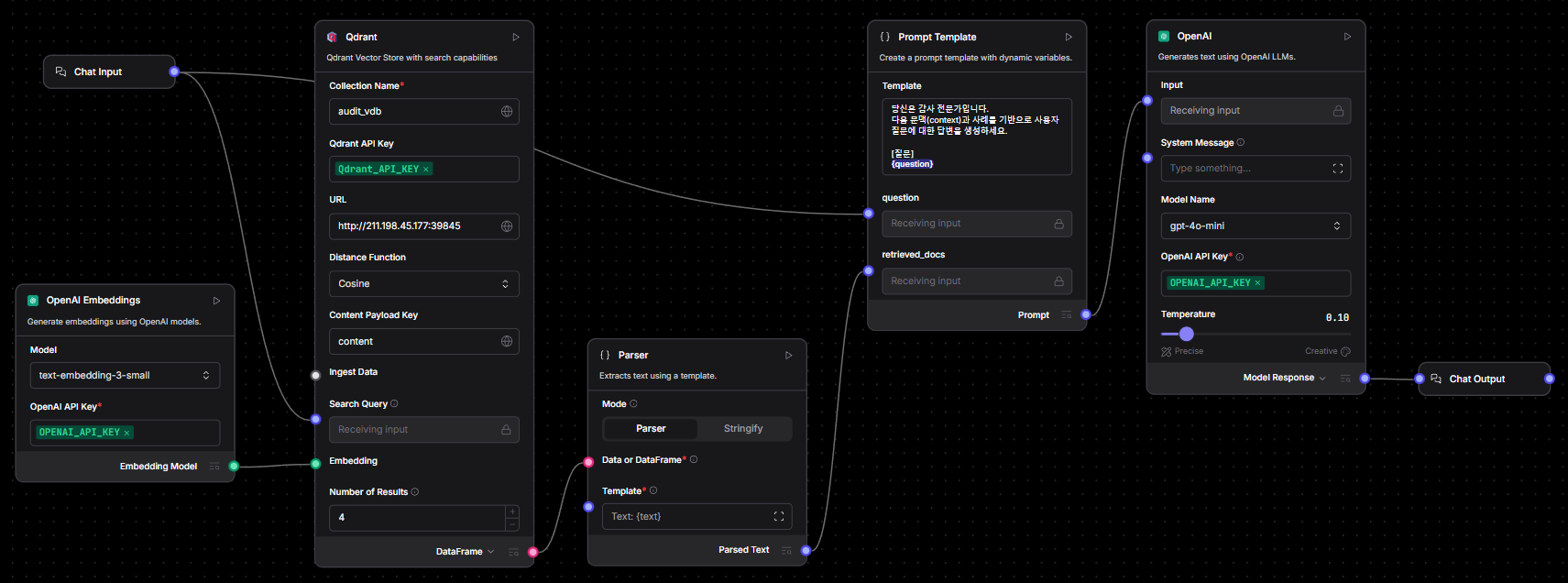Image resolution: width=1568 pixels, height=583 pixels.
Task: Click Collection Name field audit_vdb
Action: point(423,112)
